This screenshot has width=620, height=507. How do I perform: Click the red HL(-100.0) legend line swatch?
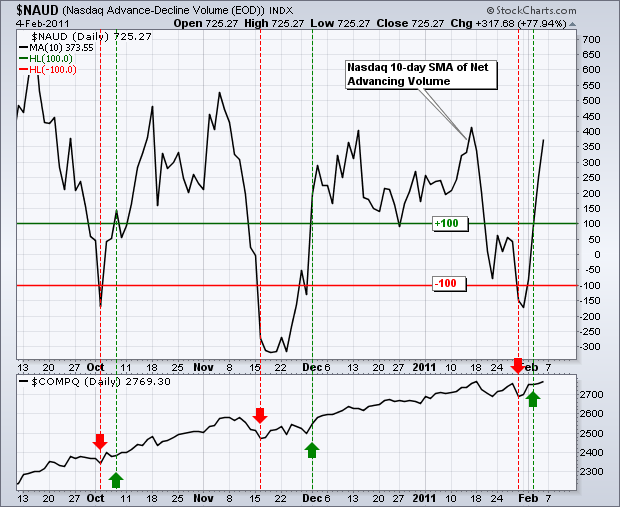coord(23,70)
